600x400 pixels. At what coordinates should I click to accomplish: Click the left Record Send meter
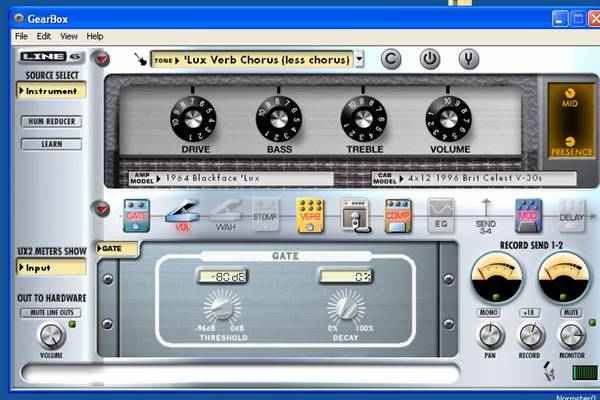tap(497, 278)
